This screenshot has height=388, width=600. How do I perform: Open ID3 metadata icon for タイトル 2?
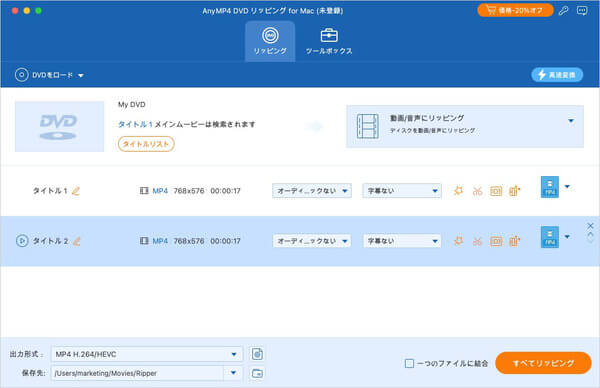[x=496, y=241]
